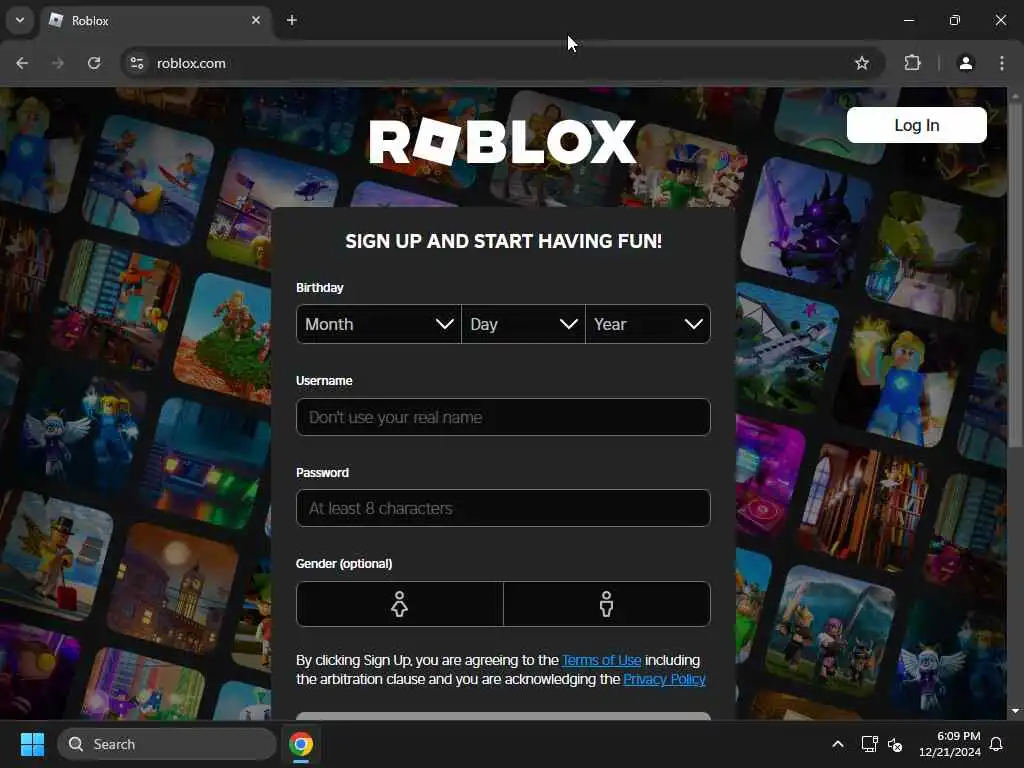1024x768 pixels.
Task: Open site information icon beside roblox.com
Action: click(x=137, y=63)
